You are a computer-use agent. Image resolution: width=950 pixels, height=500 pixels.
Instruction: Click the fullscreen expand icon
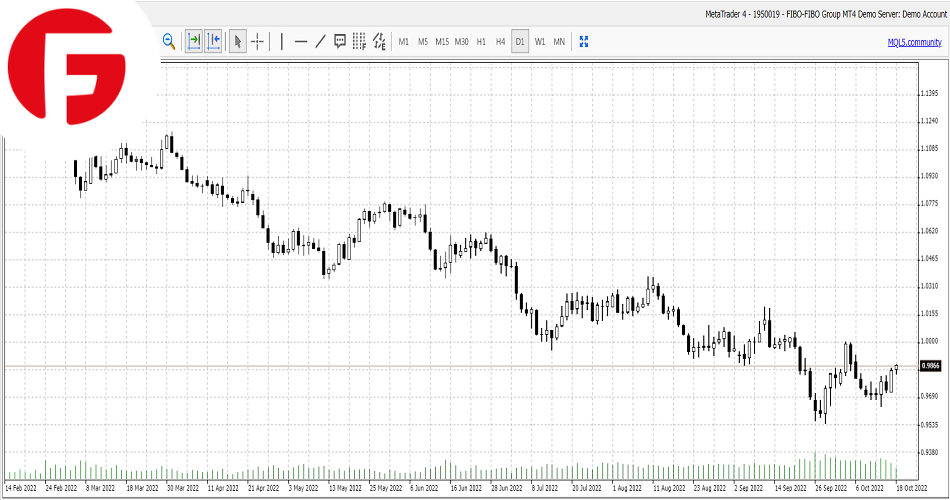[x=585, y=41]
